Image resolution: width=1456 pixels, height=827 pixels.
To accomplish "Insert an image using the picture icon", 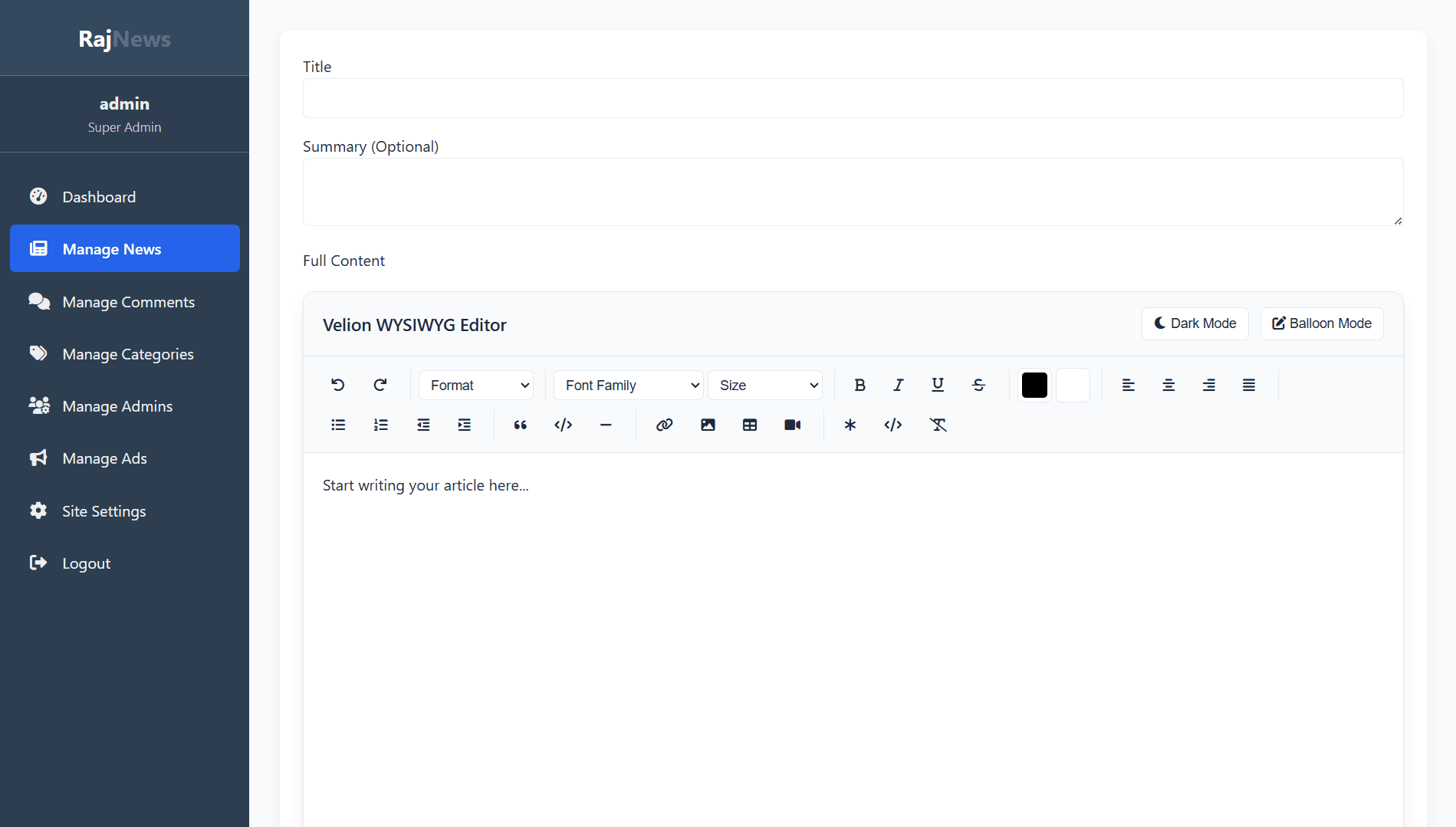I will click(708, 425).
